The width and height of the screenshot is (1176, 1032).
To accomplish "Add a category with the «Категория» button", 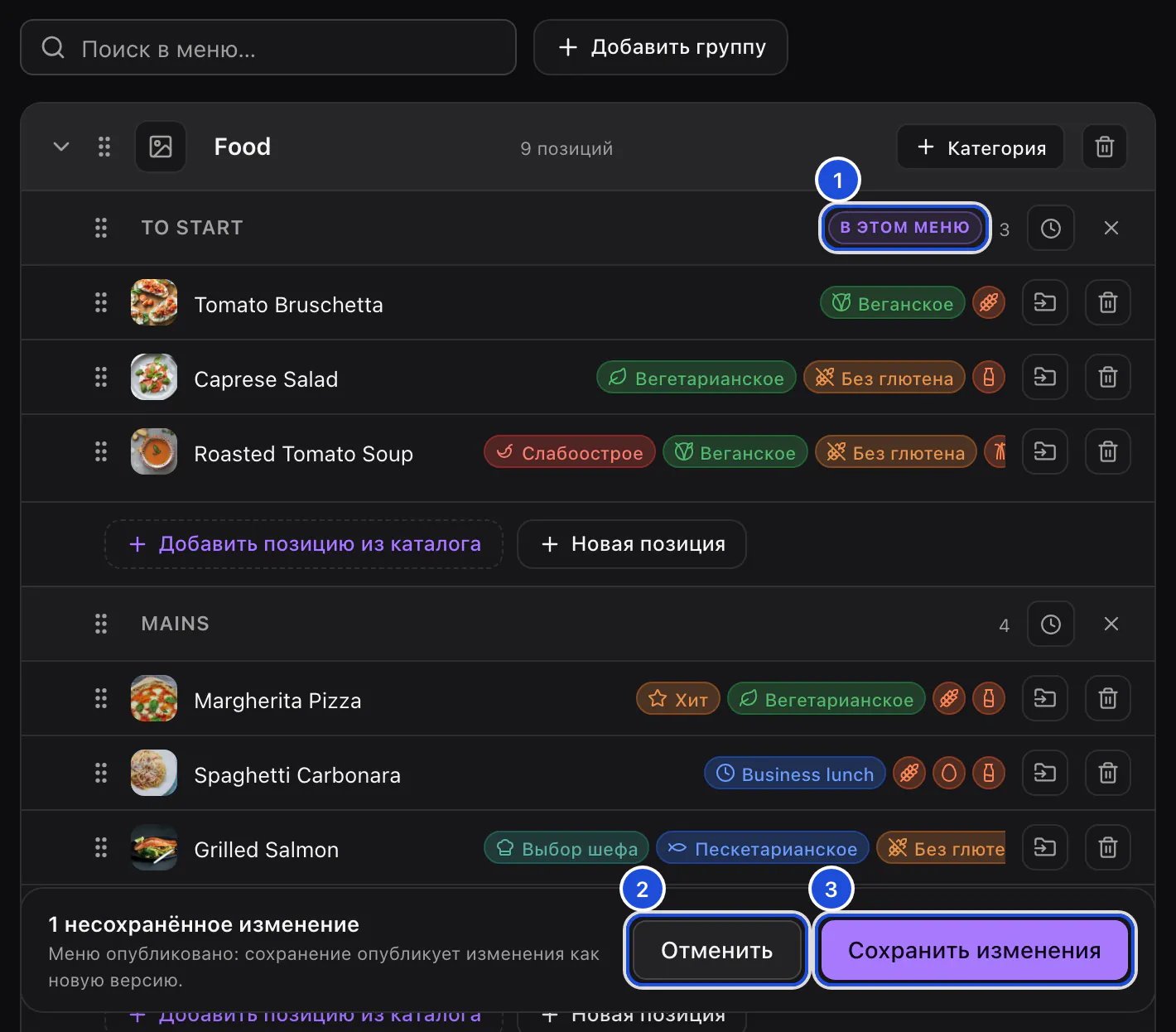I will (981, 147).
